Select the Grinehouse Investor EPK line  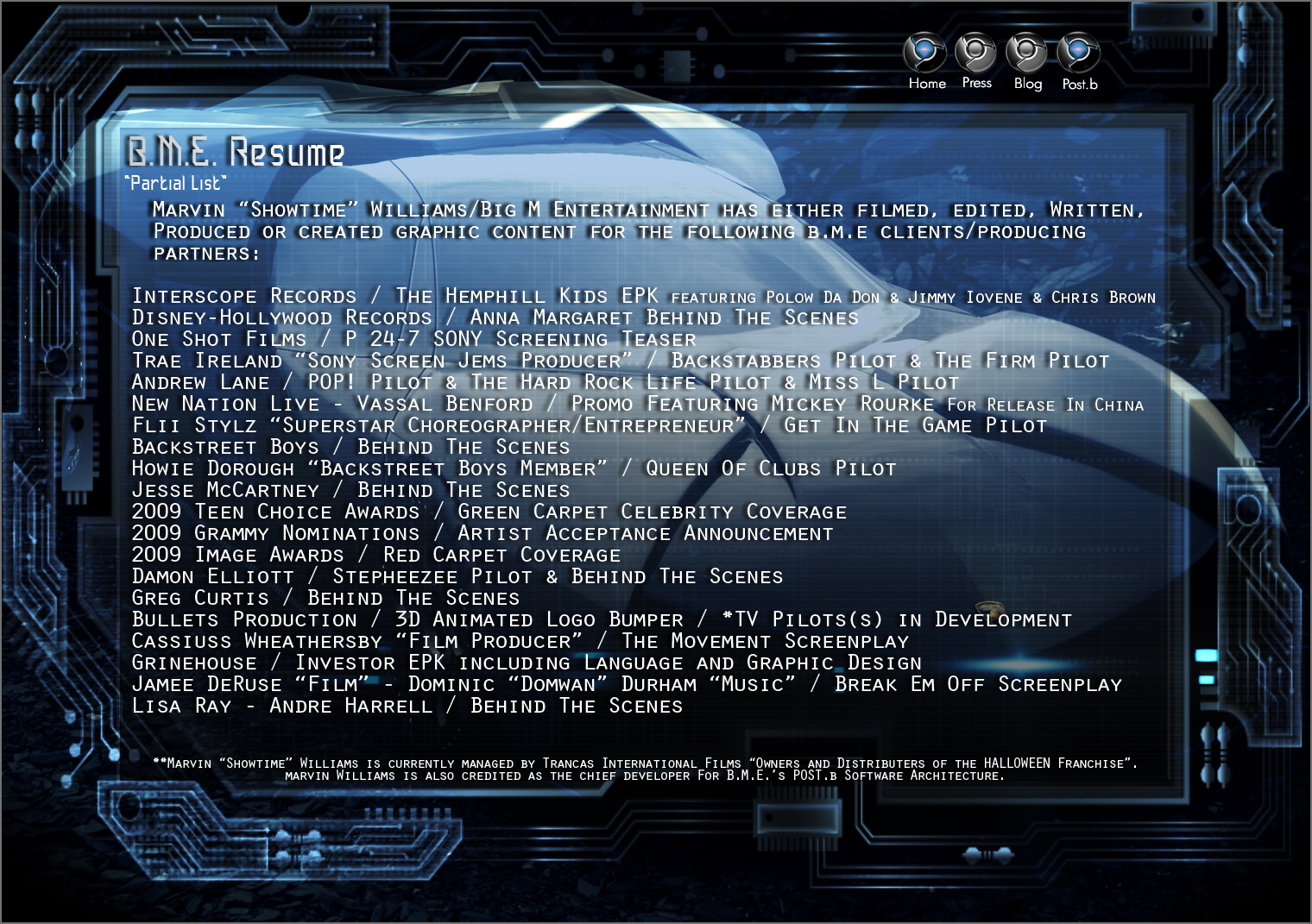527,663
